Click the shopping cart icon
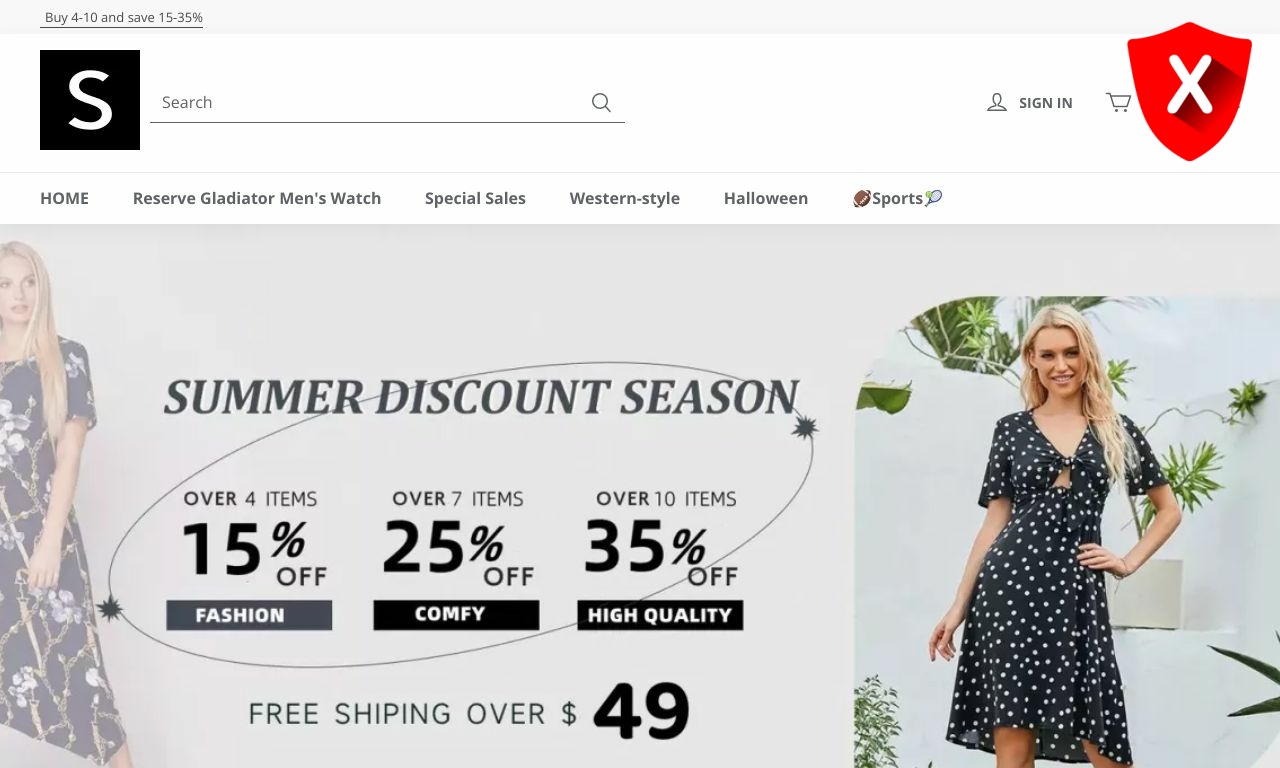1280x768 pixels. (1118, 102)
